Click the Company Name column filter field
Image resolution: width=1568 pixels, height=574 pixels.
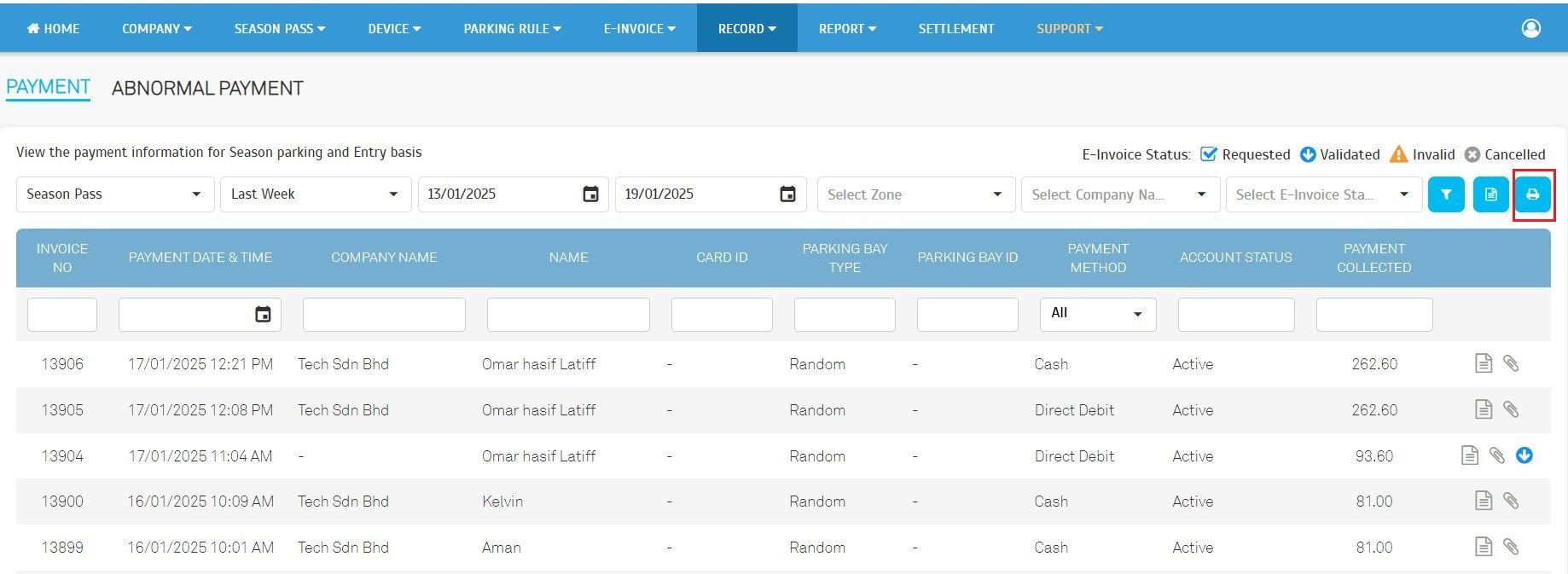coord(384,315)
